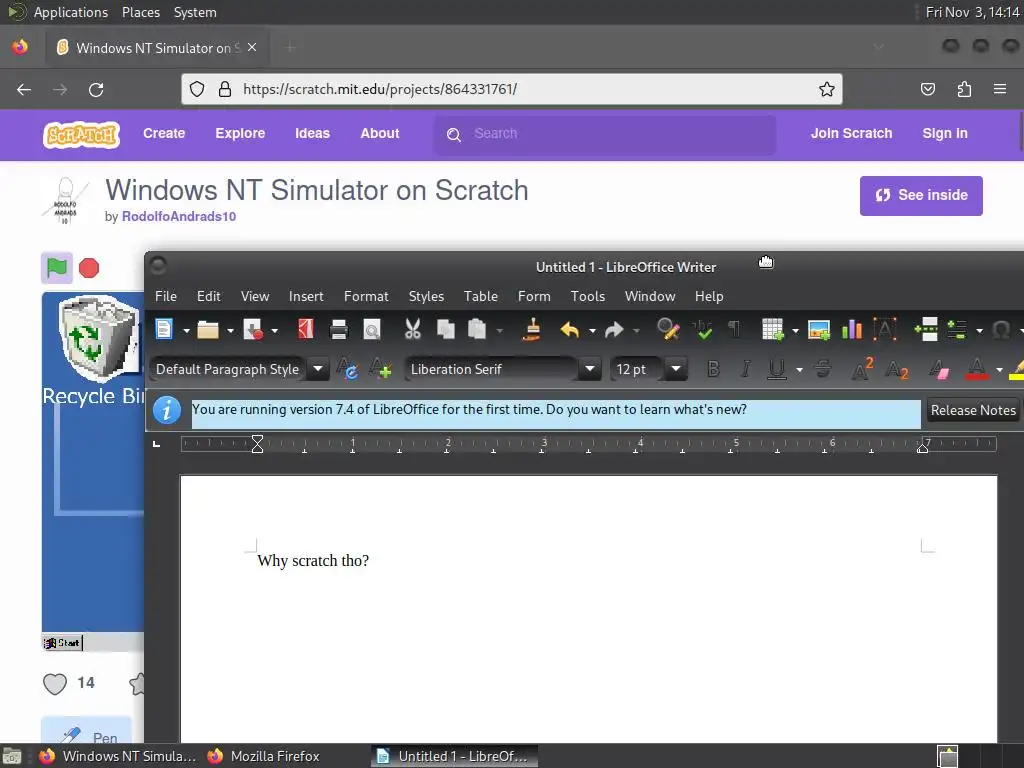This screenshot has width=1024, height=768.
Task: Insert an image via picture icon
Action: click(819, 330)
